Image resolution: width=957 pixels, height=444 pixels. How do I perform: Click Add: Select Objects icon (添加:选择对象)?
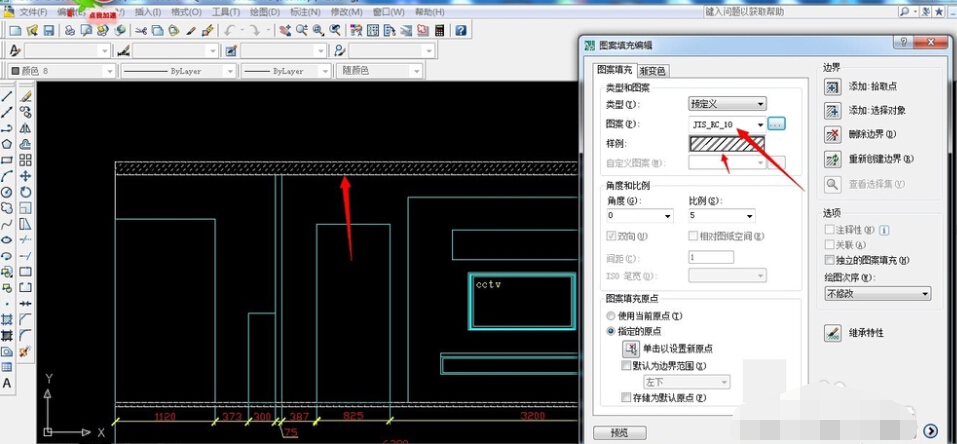coord(833,111)
